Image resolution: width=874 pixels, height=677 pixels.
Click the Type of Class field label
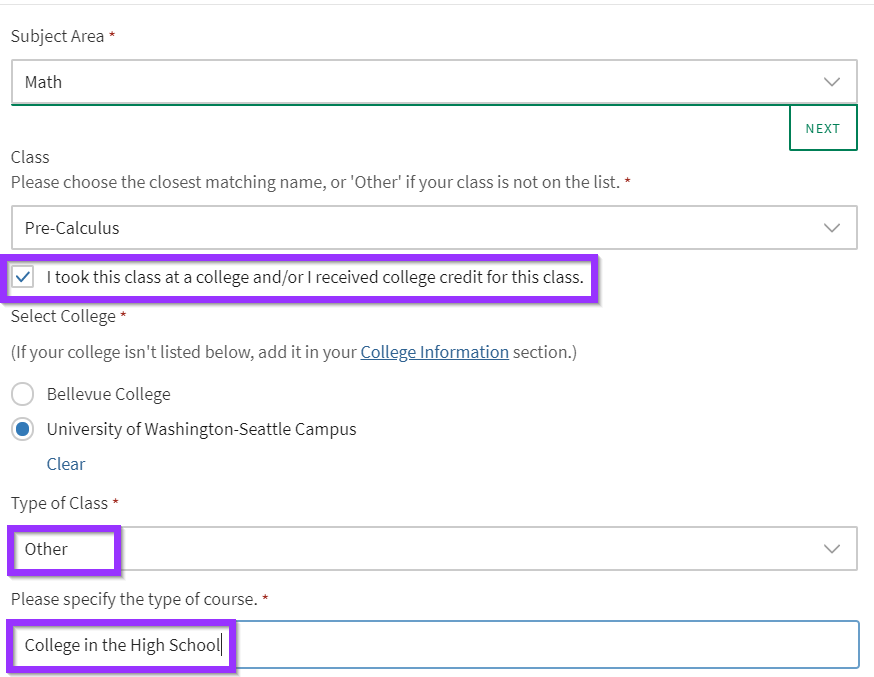[x=59, y=503]
